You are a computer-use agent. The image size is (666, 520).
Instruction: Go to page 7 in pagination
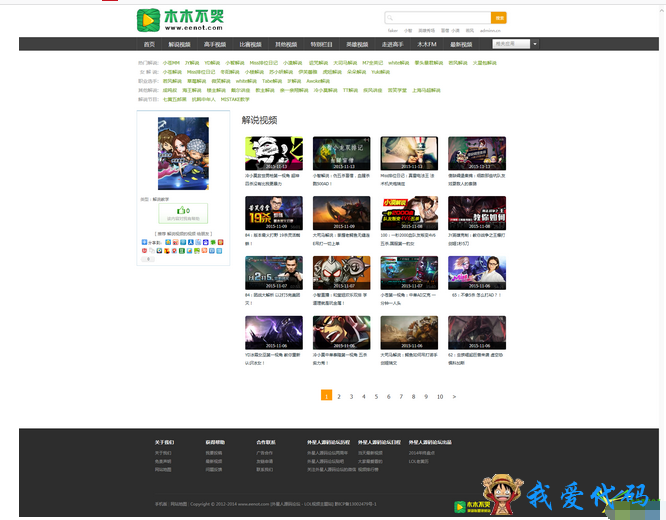[401, 396]
